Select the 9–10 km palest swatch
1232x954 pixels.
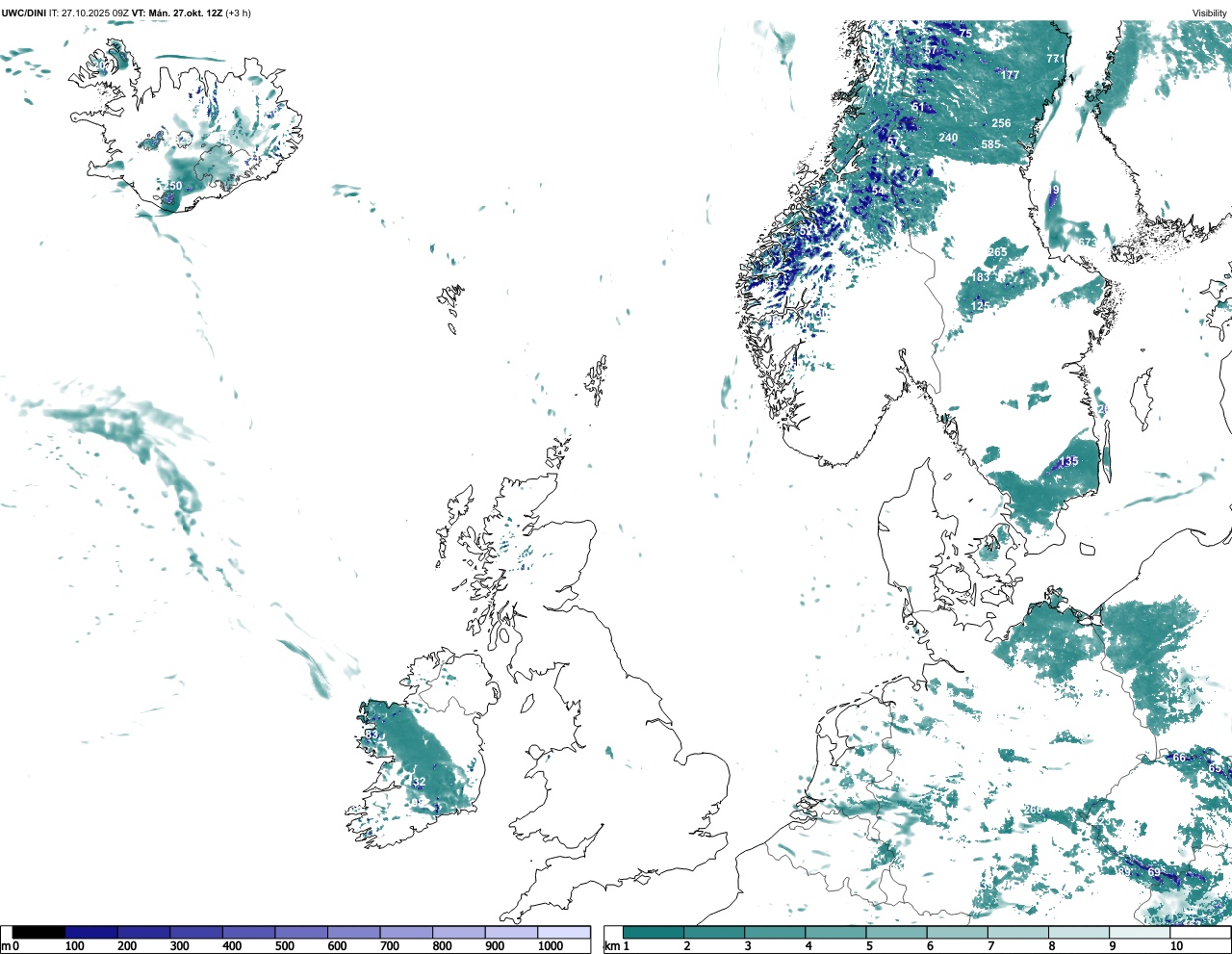click(x=1141, y=932)
